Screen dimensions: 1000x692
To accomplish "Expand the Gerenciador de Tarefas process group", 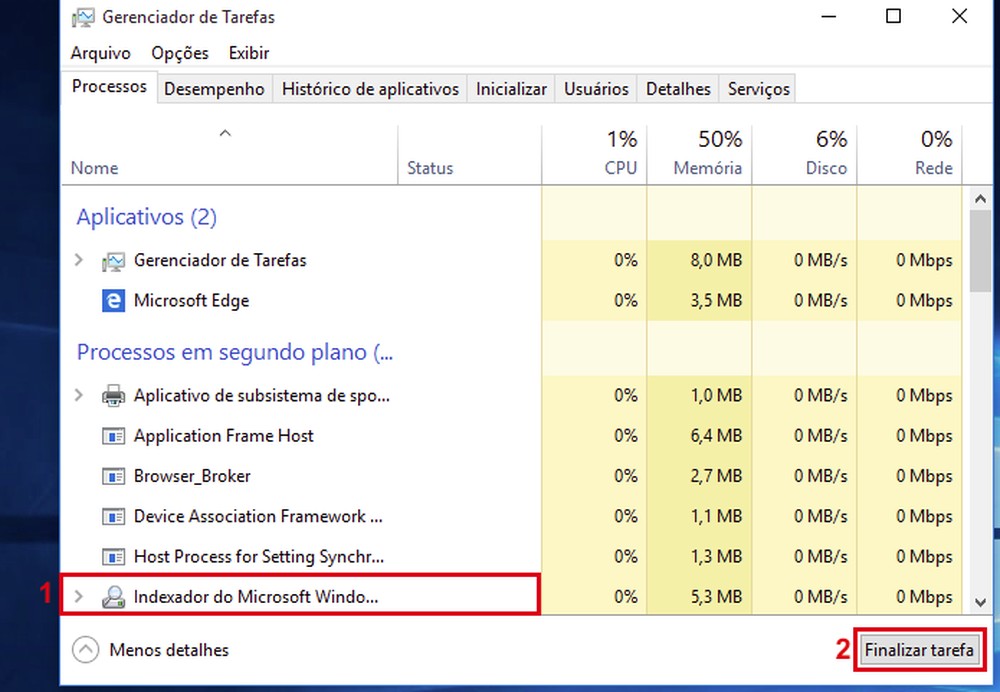I will click(79, 260).
